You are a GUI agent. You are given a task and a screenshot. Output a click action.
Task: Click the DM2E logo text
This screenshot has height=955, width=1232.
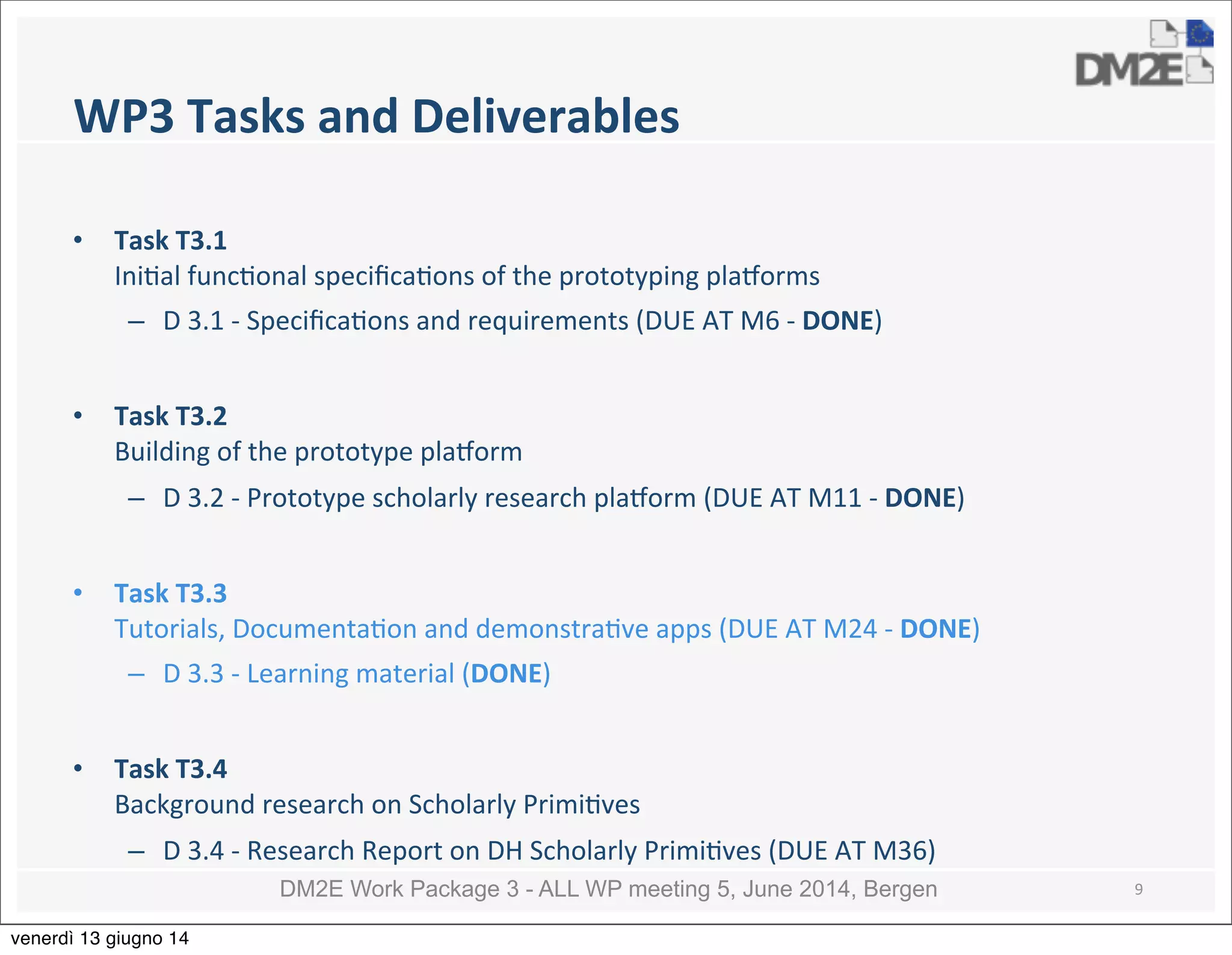coord(1129,70)
